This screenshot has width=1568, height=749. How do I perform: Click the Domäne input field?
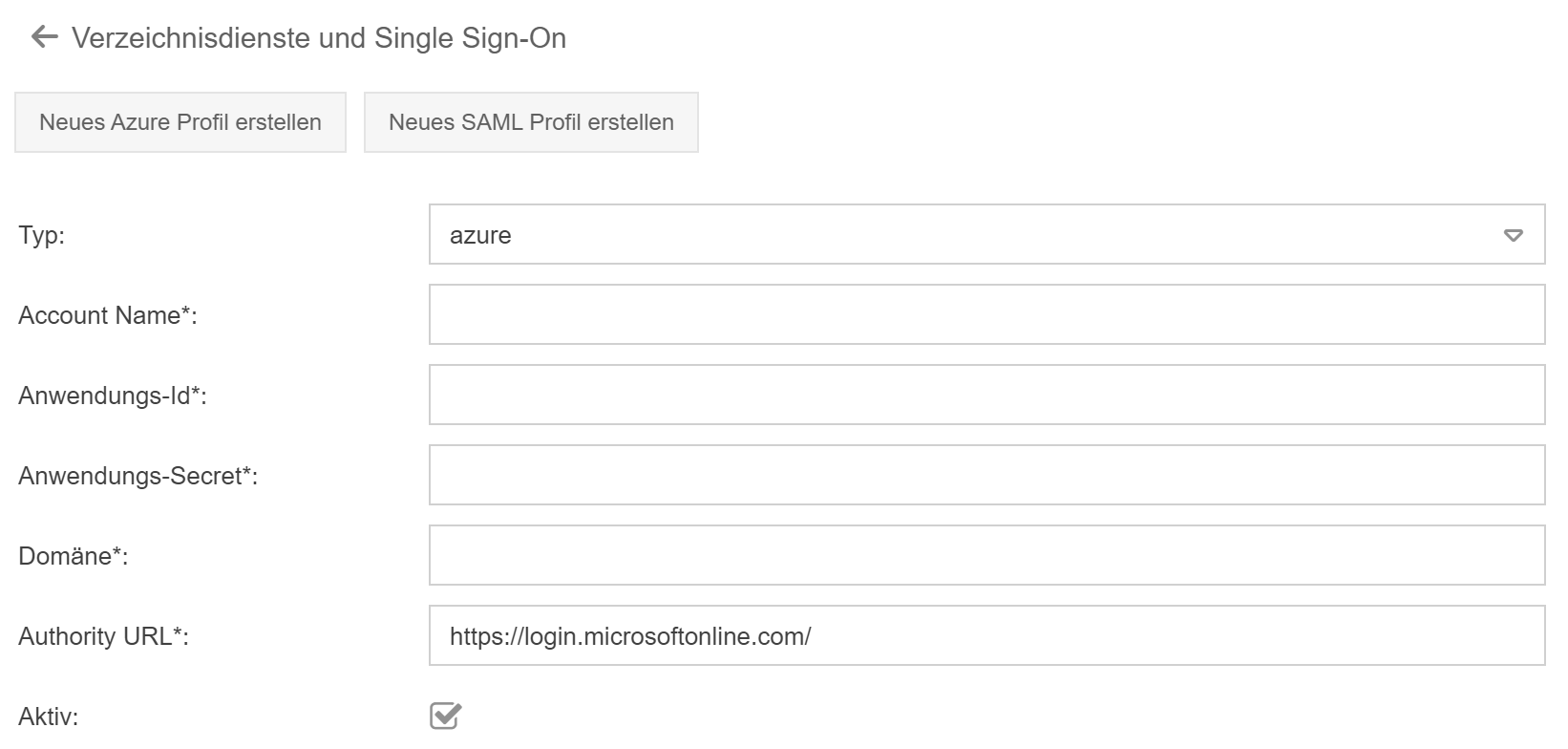[985, 556]
